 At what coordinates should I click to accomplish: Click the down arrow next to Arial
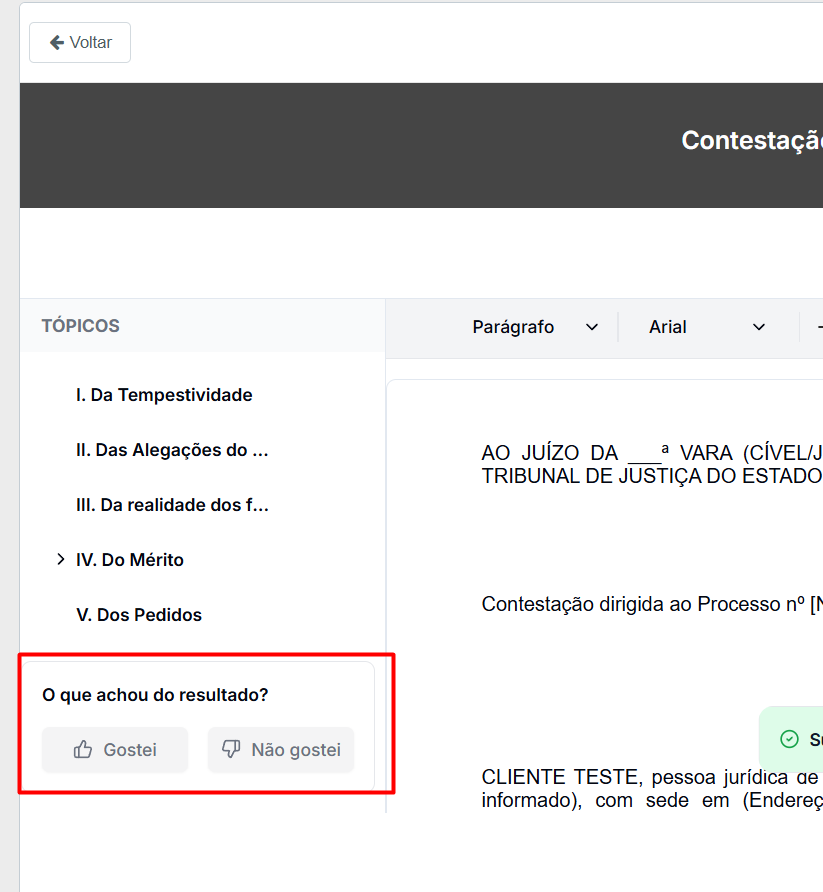click(759, 327)
